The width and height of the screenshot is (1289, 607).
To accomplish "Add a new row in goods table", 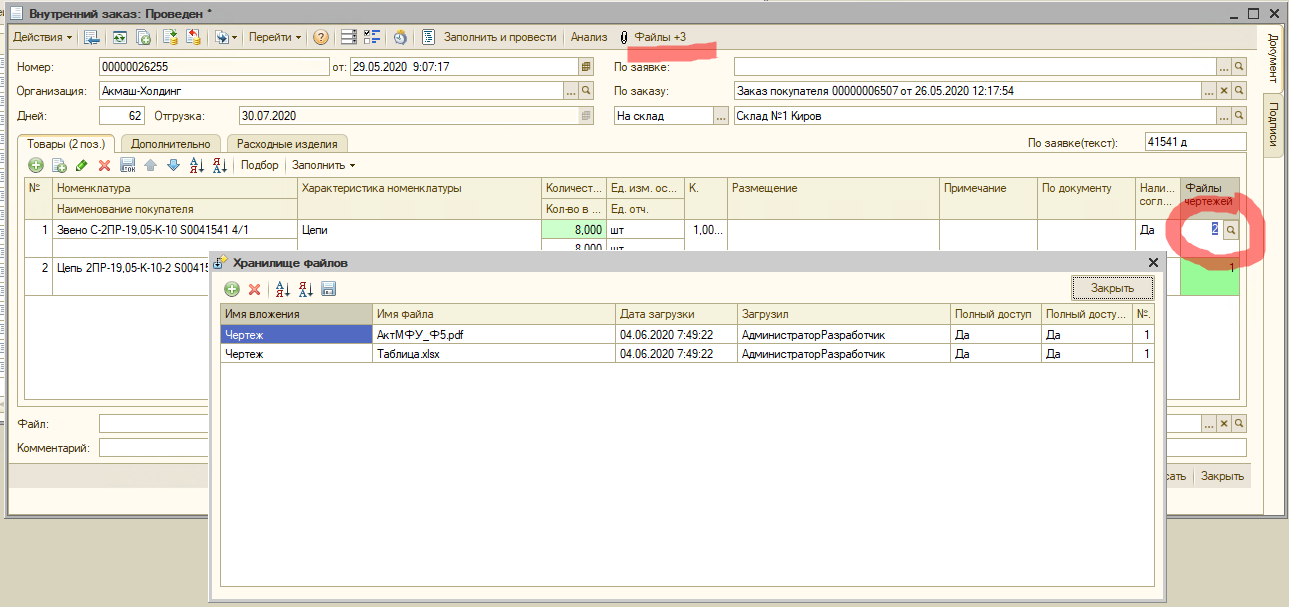I will (36, 165).
